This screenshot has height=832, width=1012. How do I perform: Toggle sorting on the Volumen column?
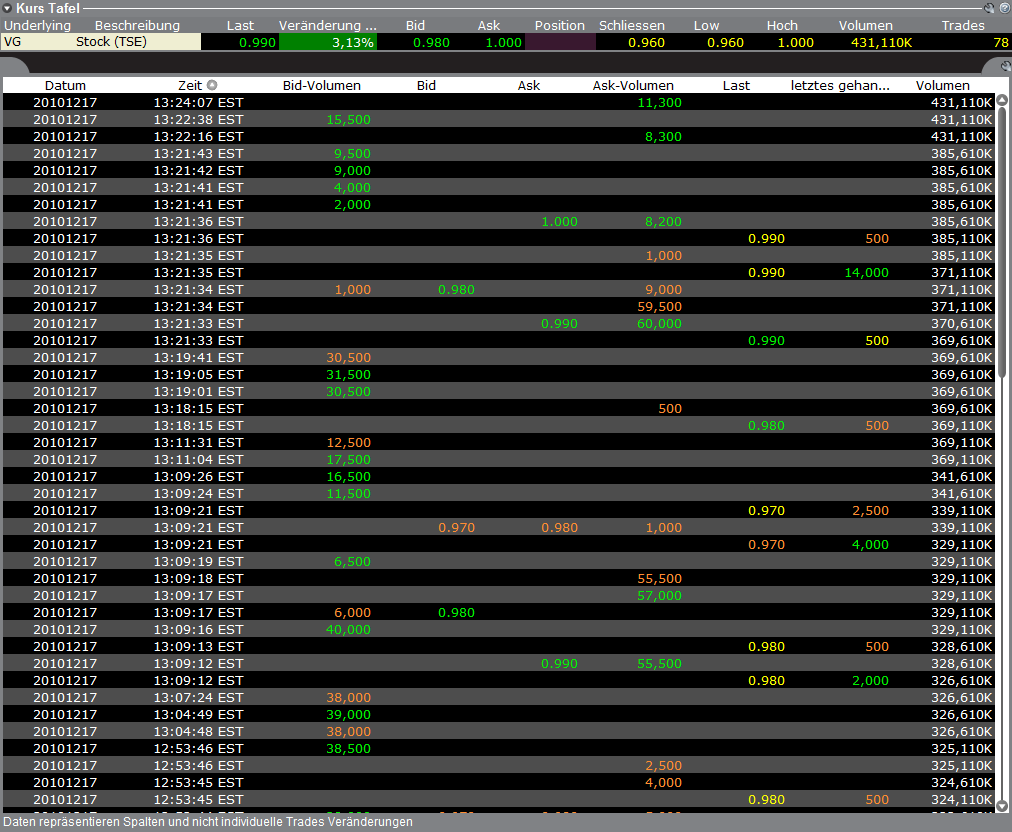[942, 85]
